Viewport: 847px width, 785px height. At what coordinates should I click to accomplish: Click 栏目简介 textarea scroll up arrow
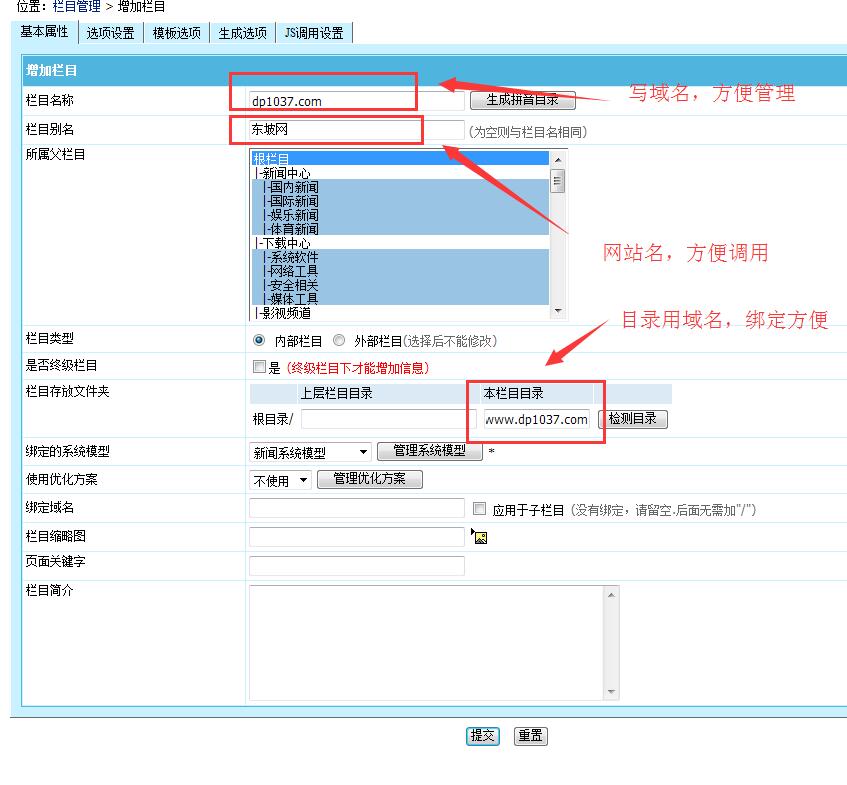pos(611,595)
